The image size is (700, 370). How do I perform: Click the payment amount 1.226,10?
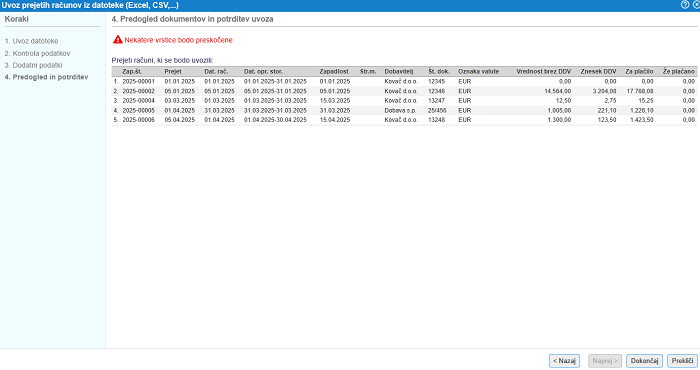pos(642,110)
